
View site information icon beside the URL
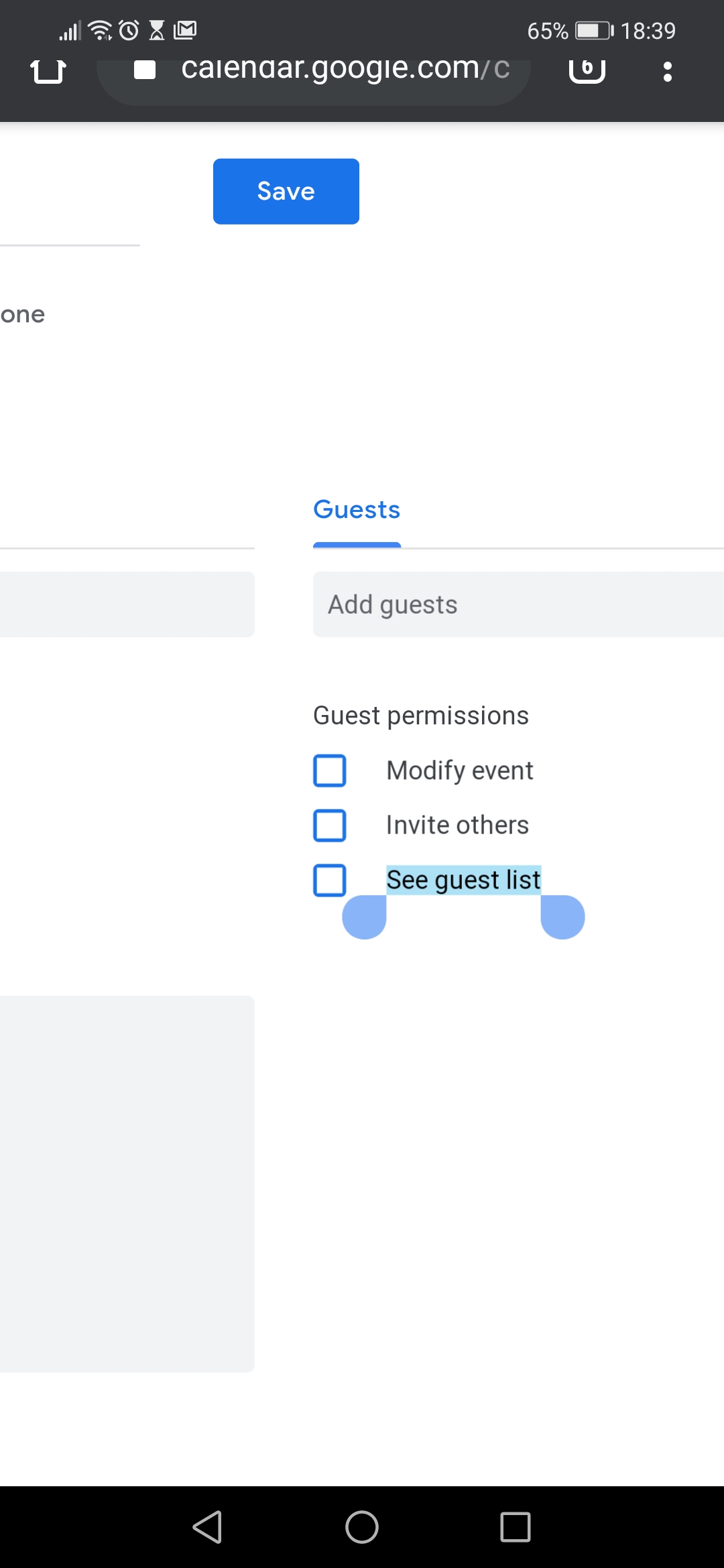pos(144,69)
